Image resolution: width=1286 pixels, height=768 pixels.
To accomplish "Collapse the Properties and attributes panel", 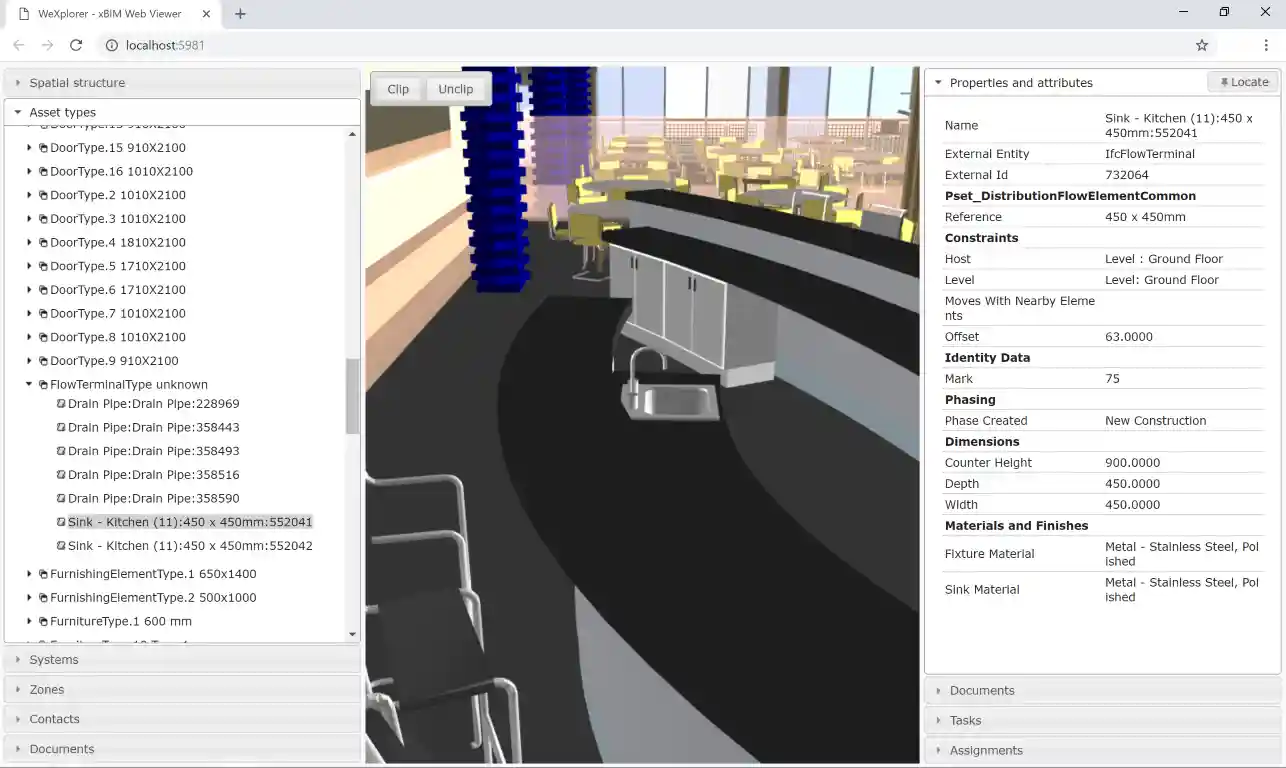I will [938, 81].
